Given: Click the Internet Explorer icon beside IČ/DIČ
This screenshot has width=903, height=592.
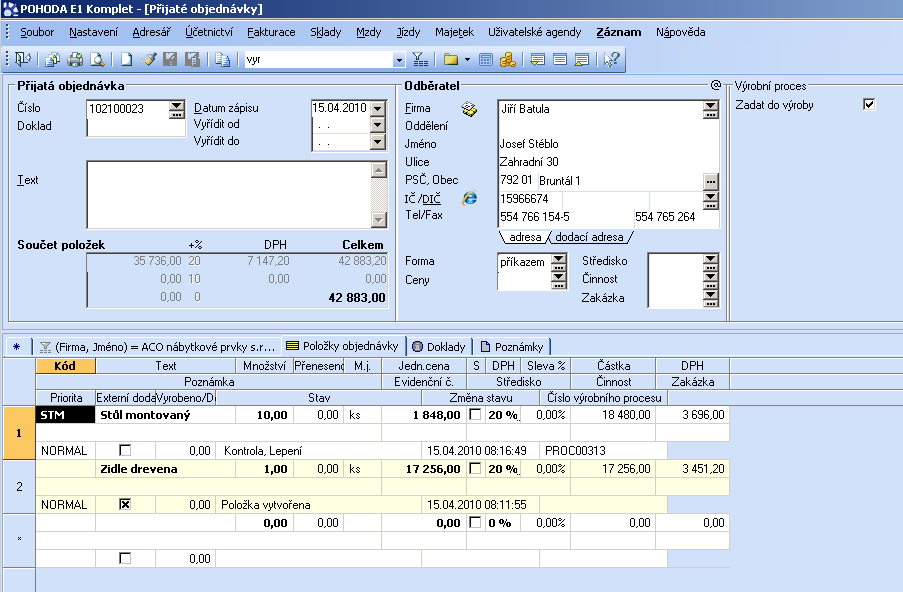Looking at the screenshot, I should coord(470,198).
